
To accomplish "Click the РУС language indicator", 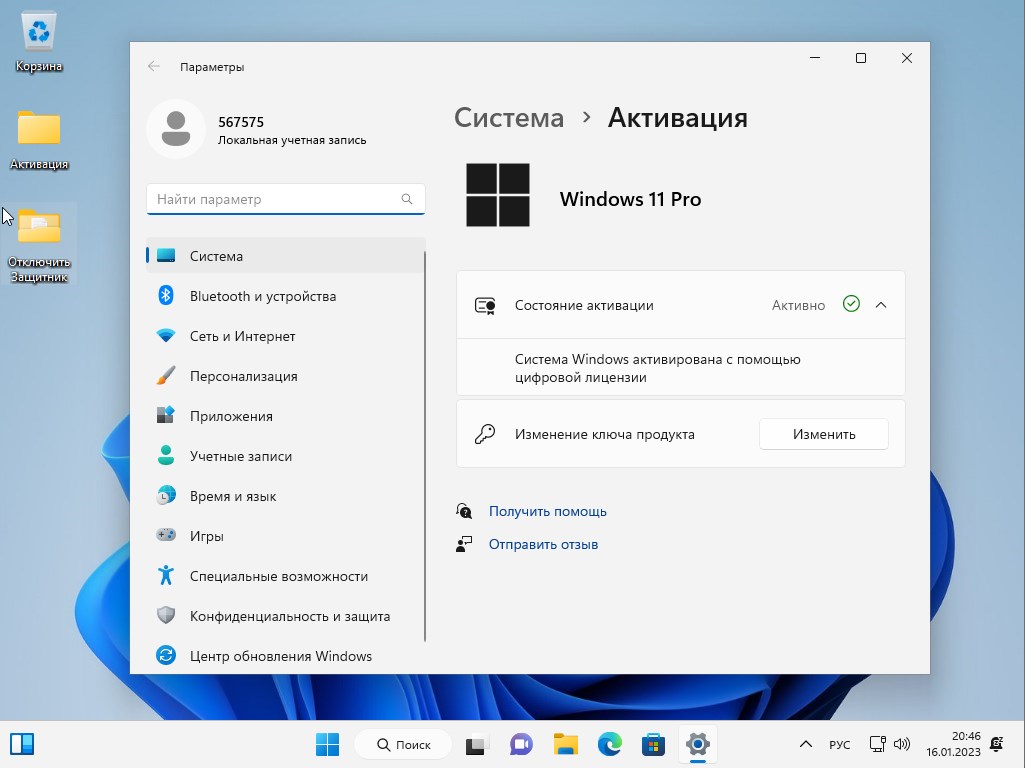I will tap(839, 744).
